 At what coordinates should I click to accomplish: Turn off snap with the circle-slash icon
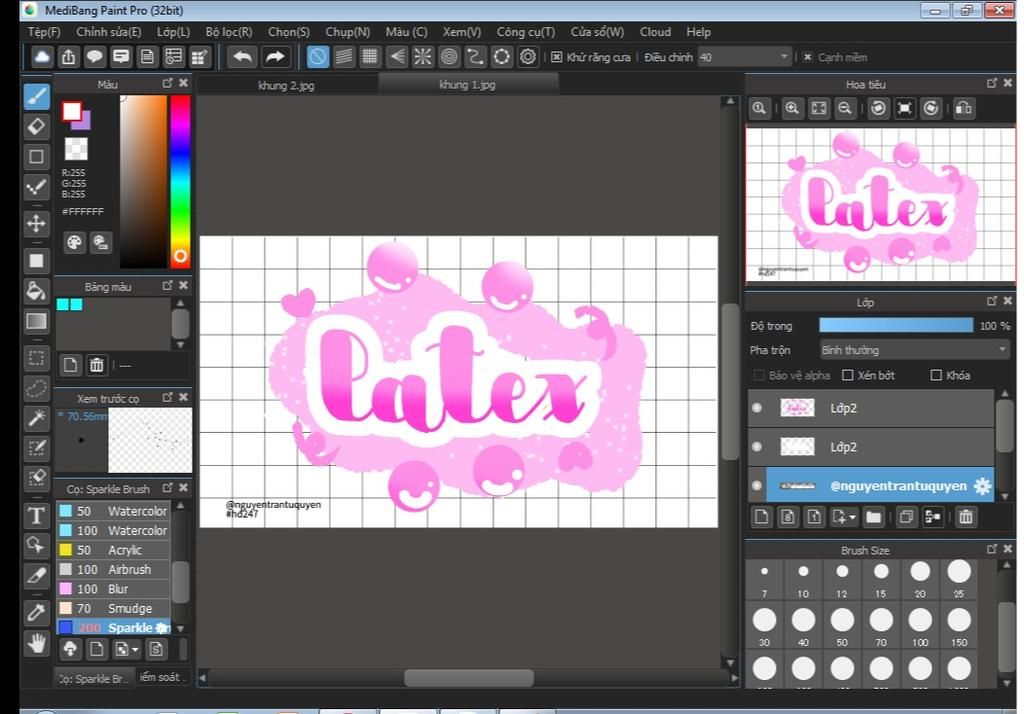317,57
